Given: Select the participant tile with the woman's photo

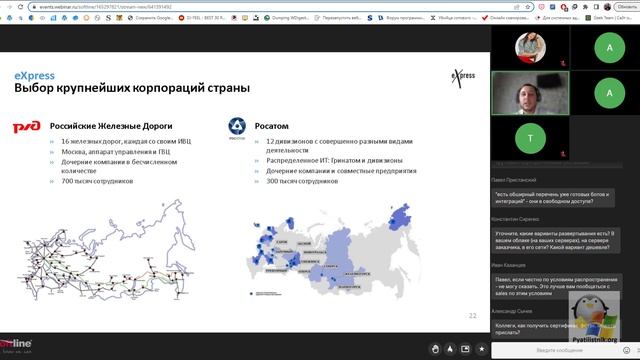Looking at the screenshot, I should click(530, 48).
